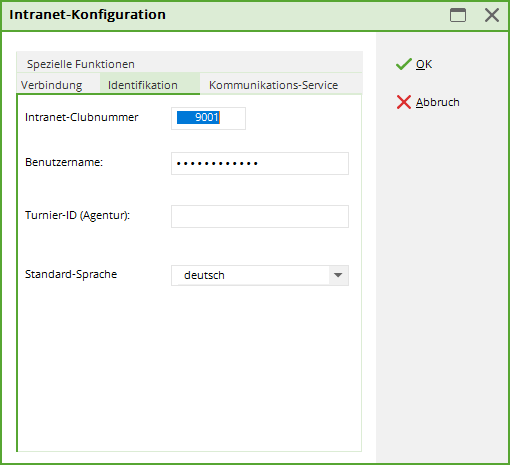Cancel the dialog via Abbruch label
510x465 pixels.
coord(438,102)
